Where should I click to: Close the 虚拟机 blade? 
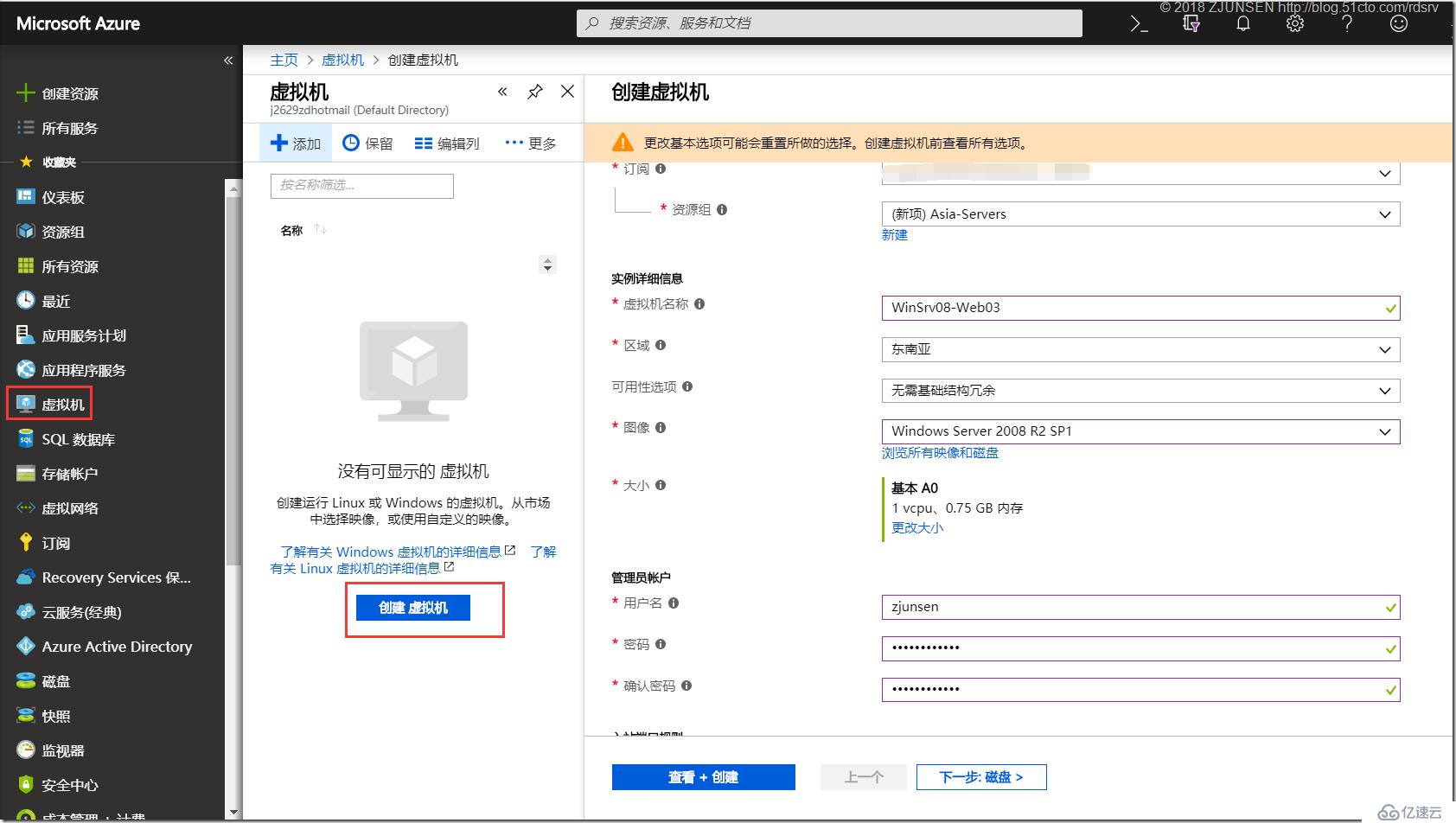(x=567, y=92)
